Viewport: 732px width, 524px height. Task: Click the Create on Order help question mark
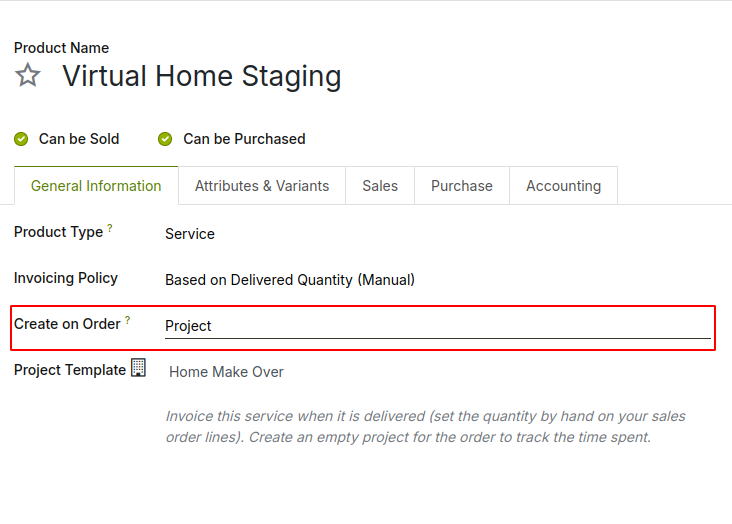coord(128,320)
